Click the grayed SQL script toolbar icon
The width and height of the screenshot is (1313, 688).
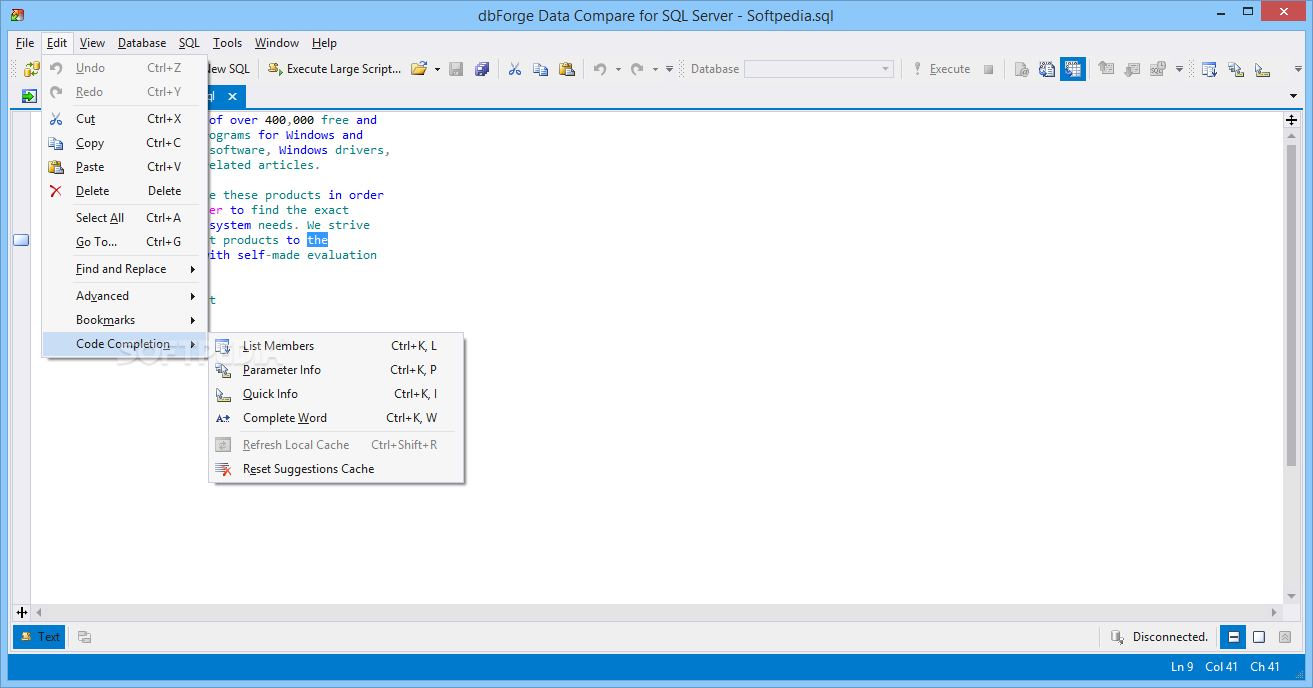[1158, 69]
